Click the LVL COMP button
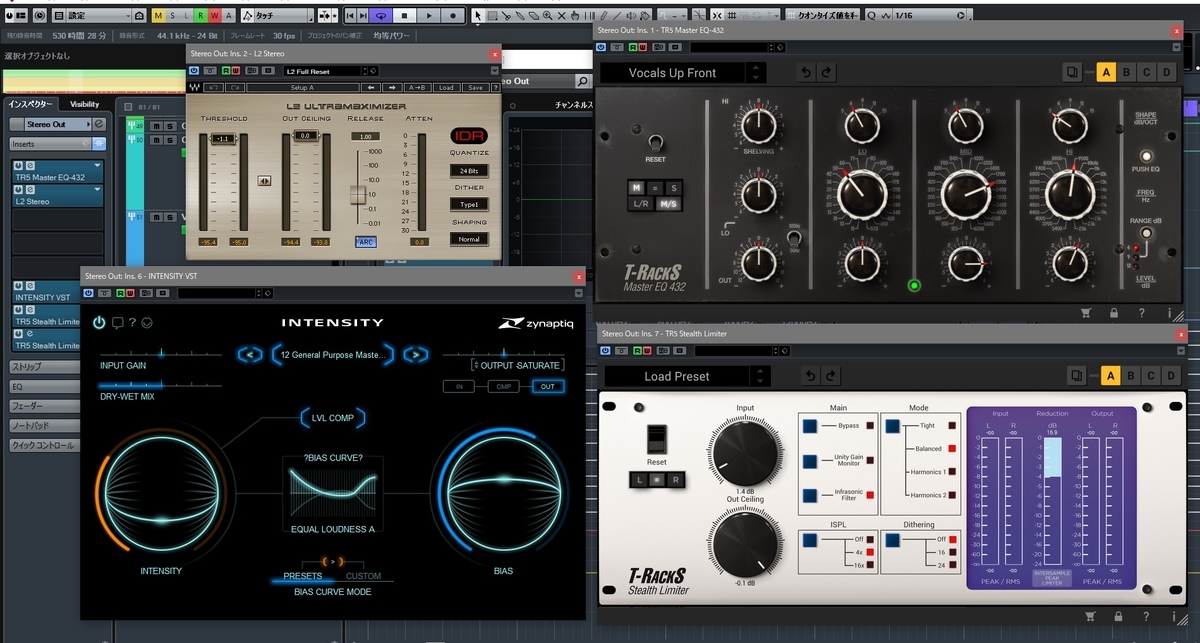 (331, 417)
